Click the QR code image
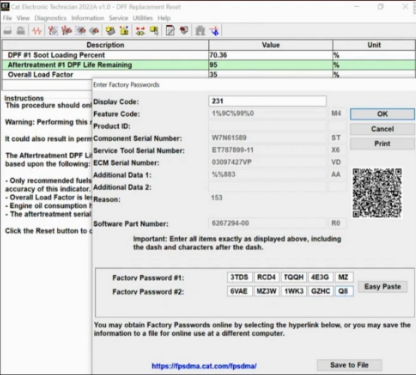 pyautogui.click(x=377, y=193)
